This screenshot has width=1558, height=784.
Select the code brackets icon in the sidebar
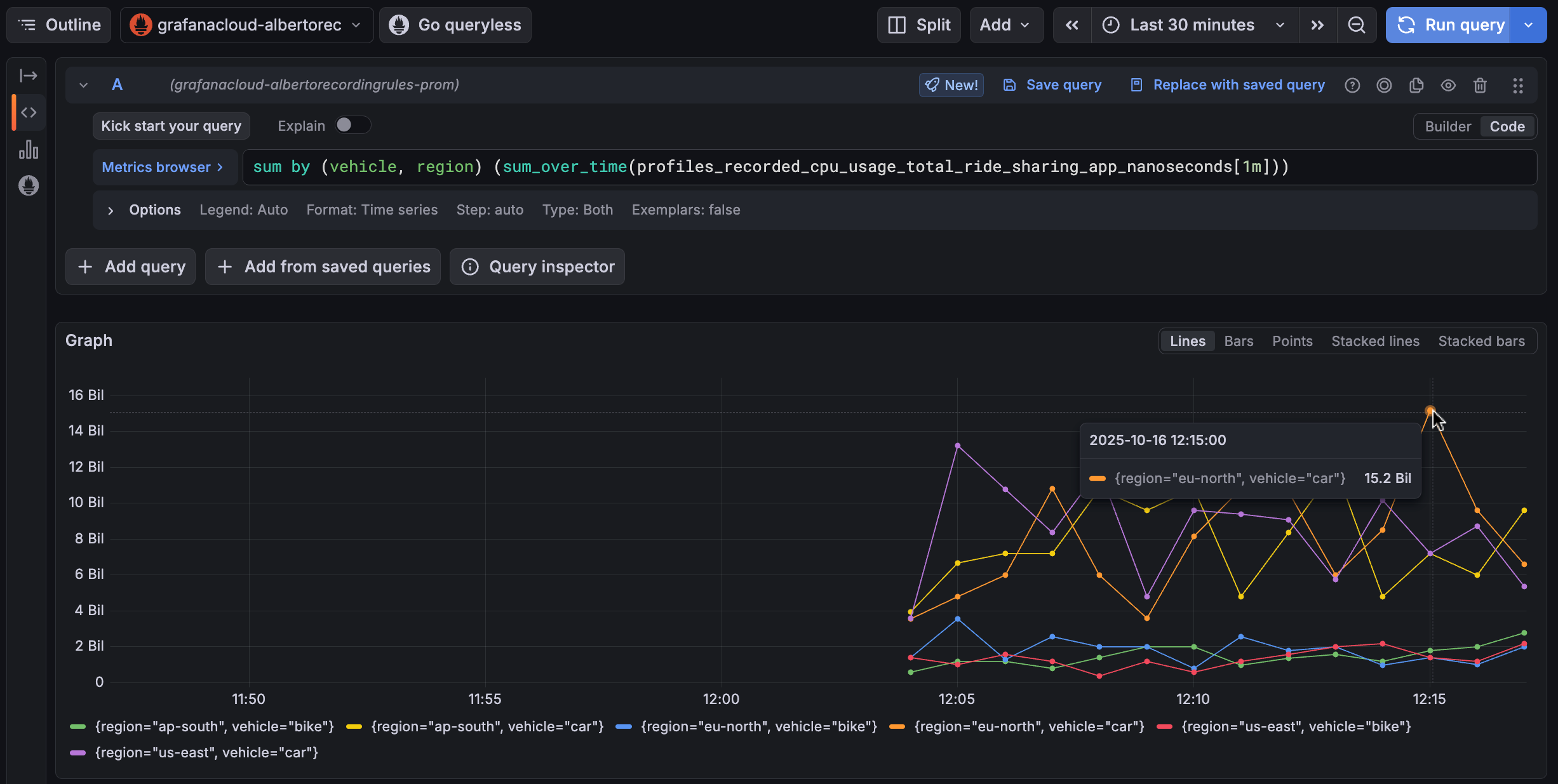pos(29,112)
